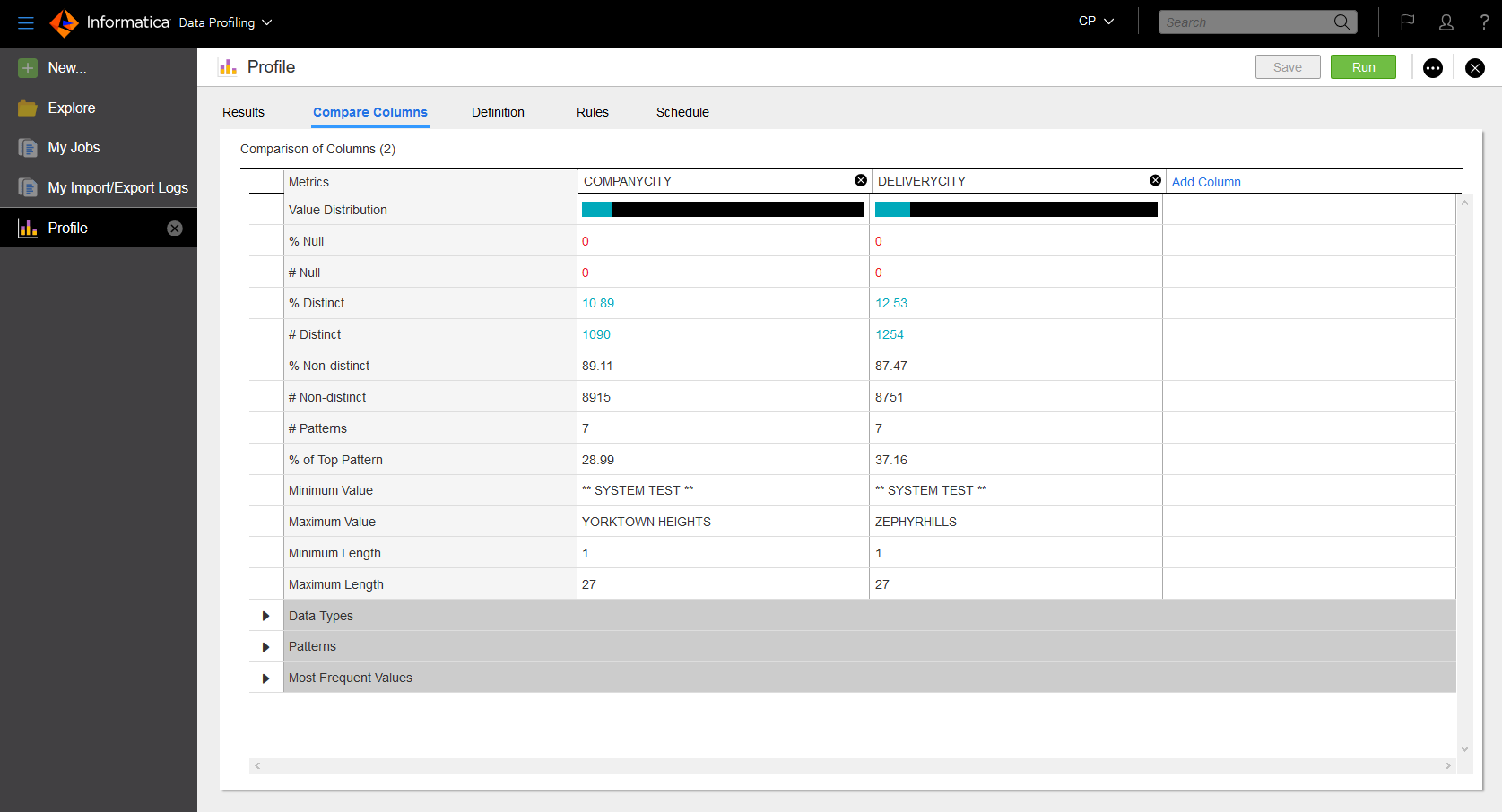Click the horizontal scrollbar left arrow

pos(257,766)
